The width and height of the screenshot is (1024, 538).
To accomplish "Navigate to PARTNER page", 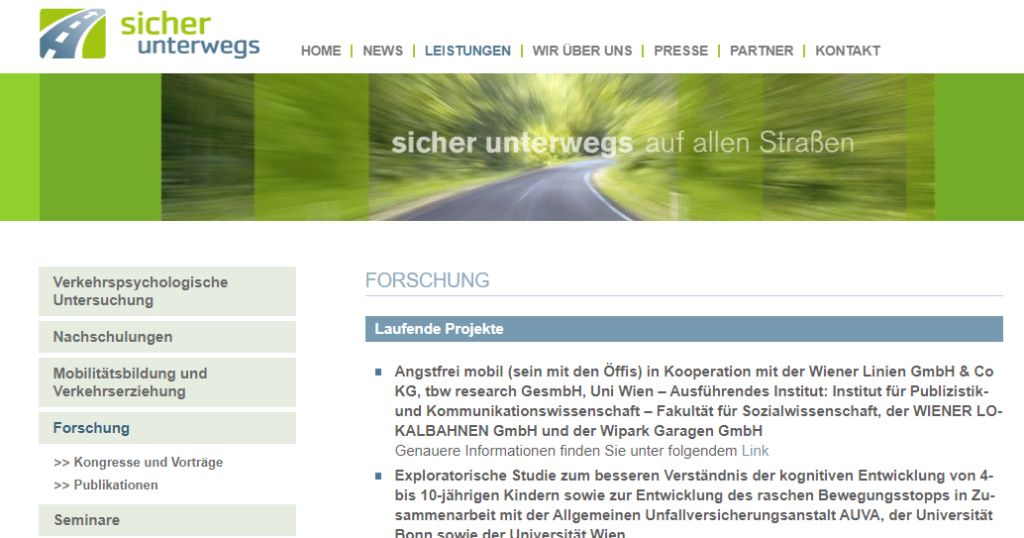I will click(761, 51).
